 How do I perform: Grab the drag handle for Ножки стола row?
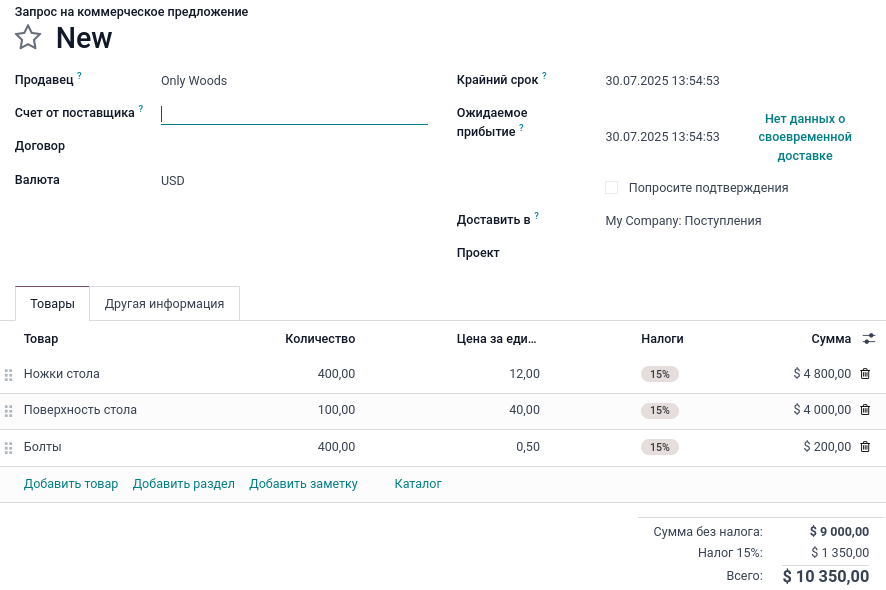click(x=9, y=375)
